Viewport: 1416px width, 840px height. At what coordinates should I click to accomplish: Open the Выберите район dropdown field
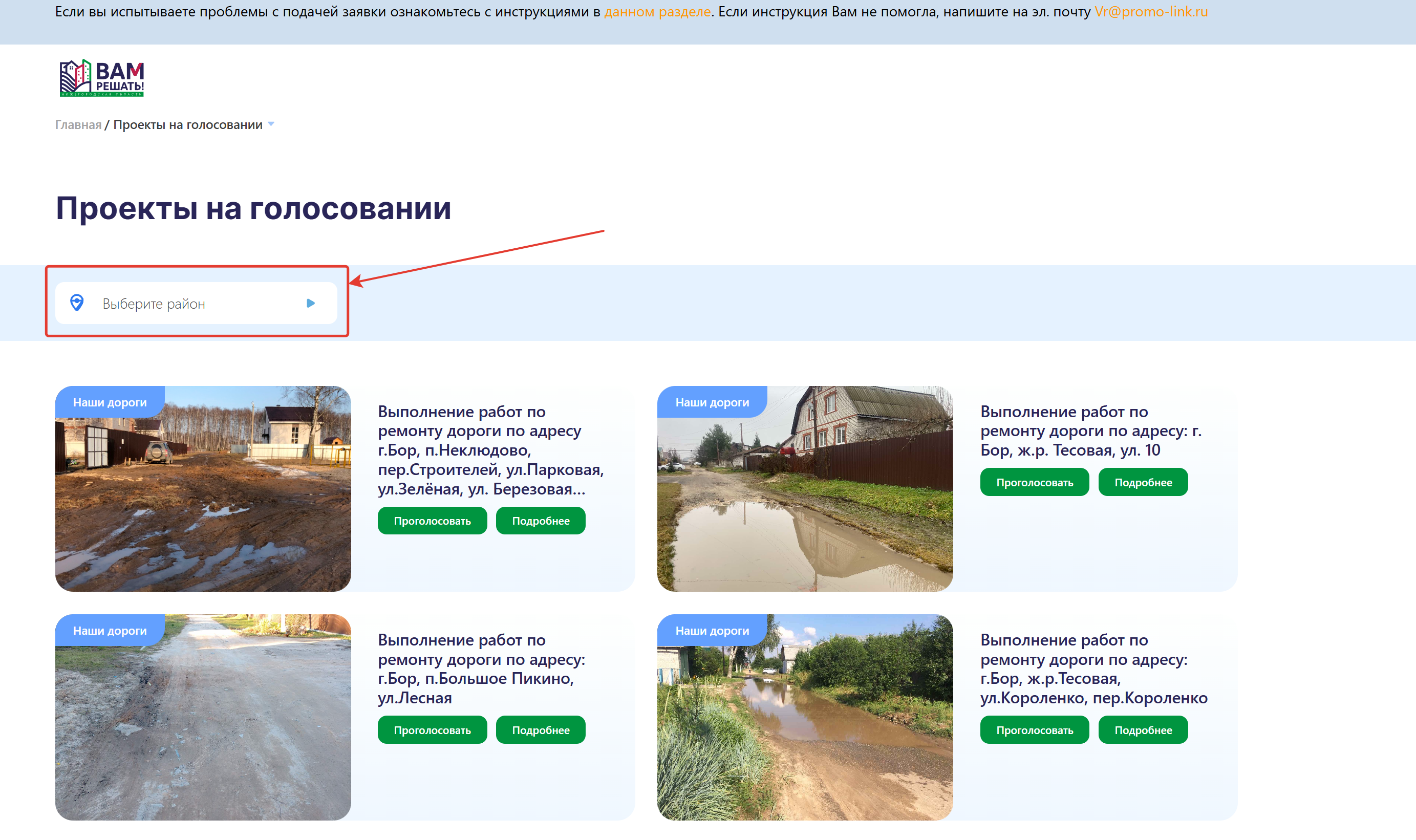[197, 304]
